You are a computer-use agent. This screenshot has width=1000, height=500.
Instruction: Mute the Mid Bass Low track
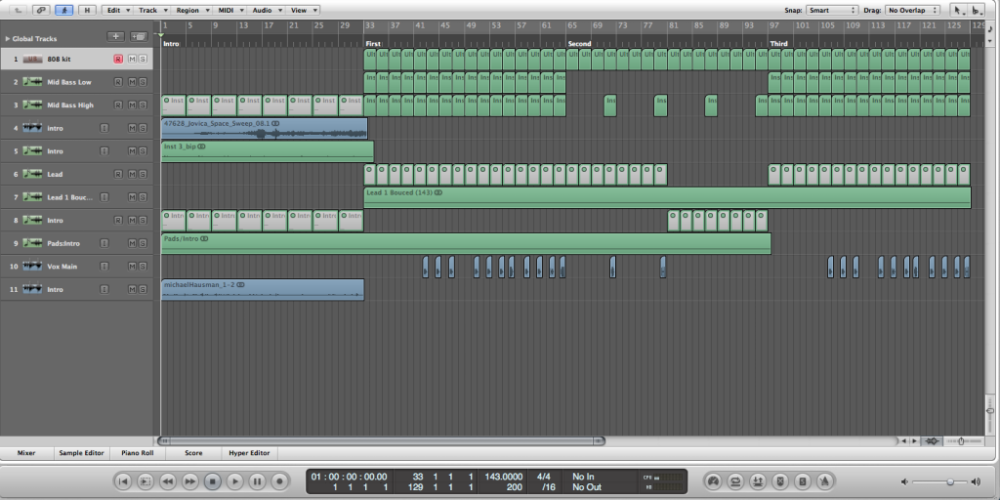click(132, 82)
